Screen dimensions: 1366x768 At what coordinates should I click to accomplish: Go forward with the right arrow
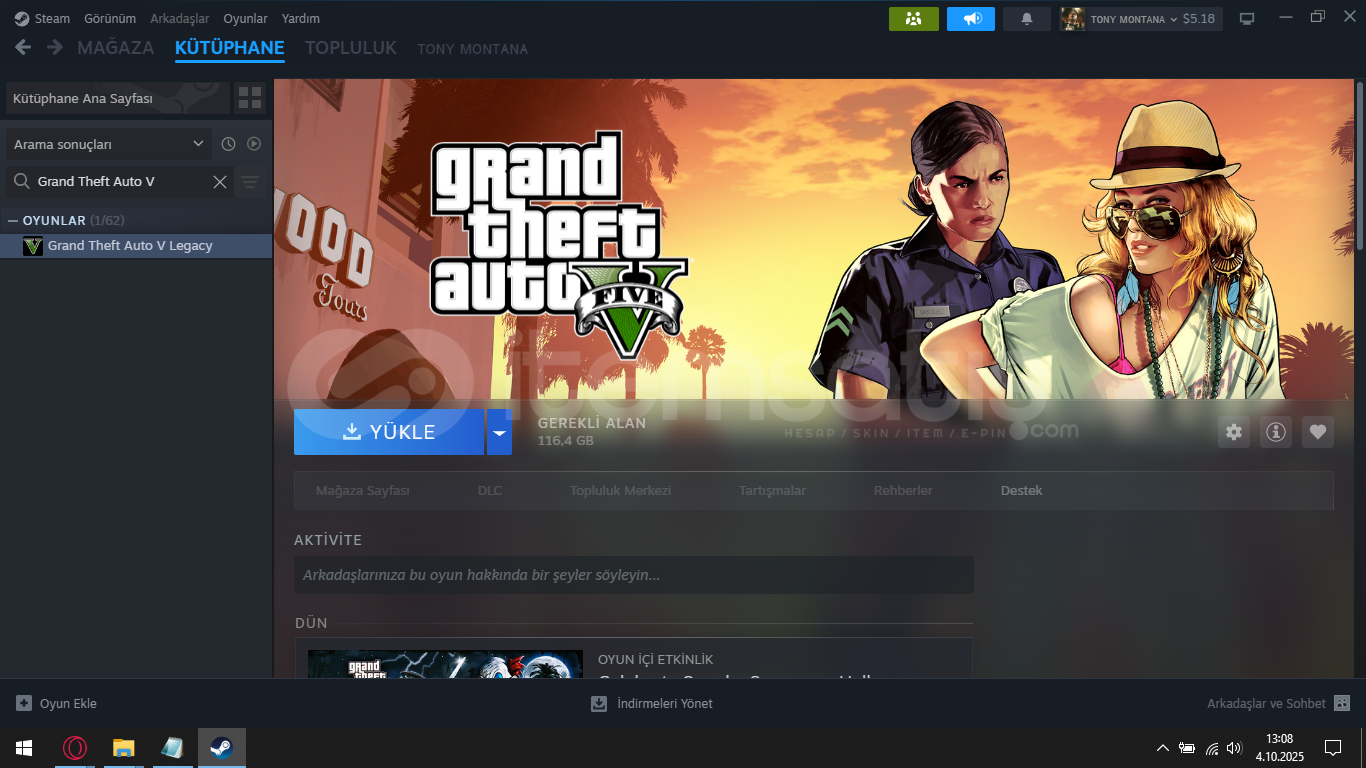pos(55,48)
